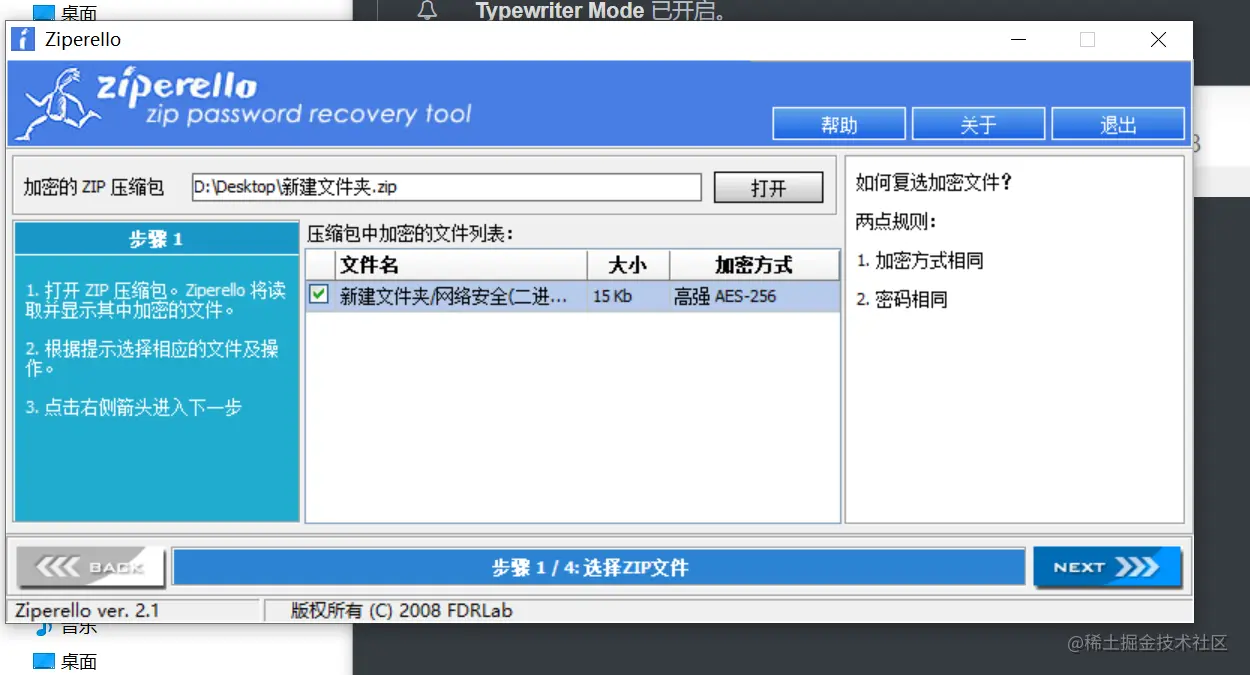Click the bell icon beside Typewriter Mode in background window
Screen dimensions: 1250x675
point(428,11)
